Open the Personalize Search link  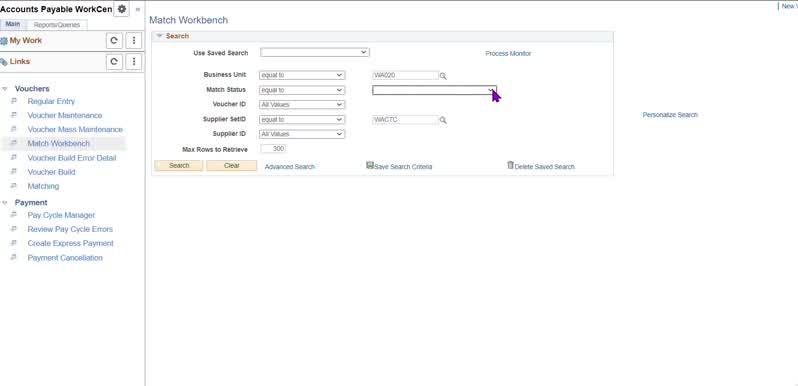pyautogui.click(x=670, y=115)
